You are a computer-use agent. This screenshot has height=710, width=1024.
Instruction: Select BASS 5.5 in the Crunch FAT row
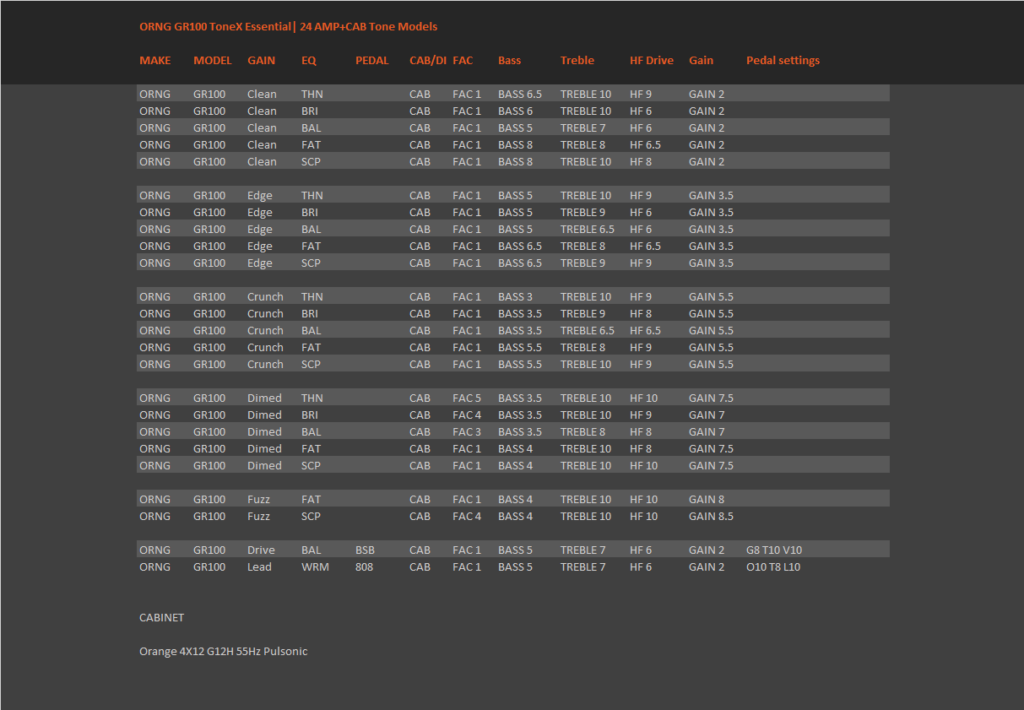[x=520, y=347]
